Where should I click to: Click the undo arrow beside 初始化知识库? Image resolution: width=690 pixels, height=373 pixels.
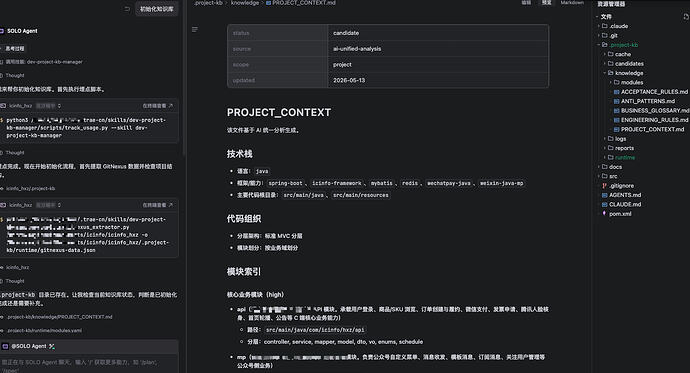(127, 9)
